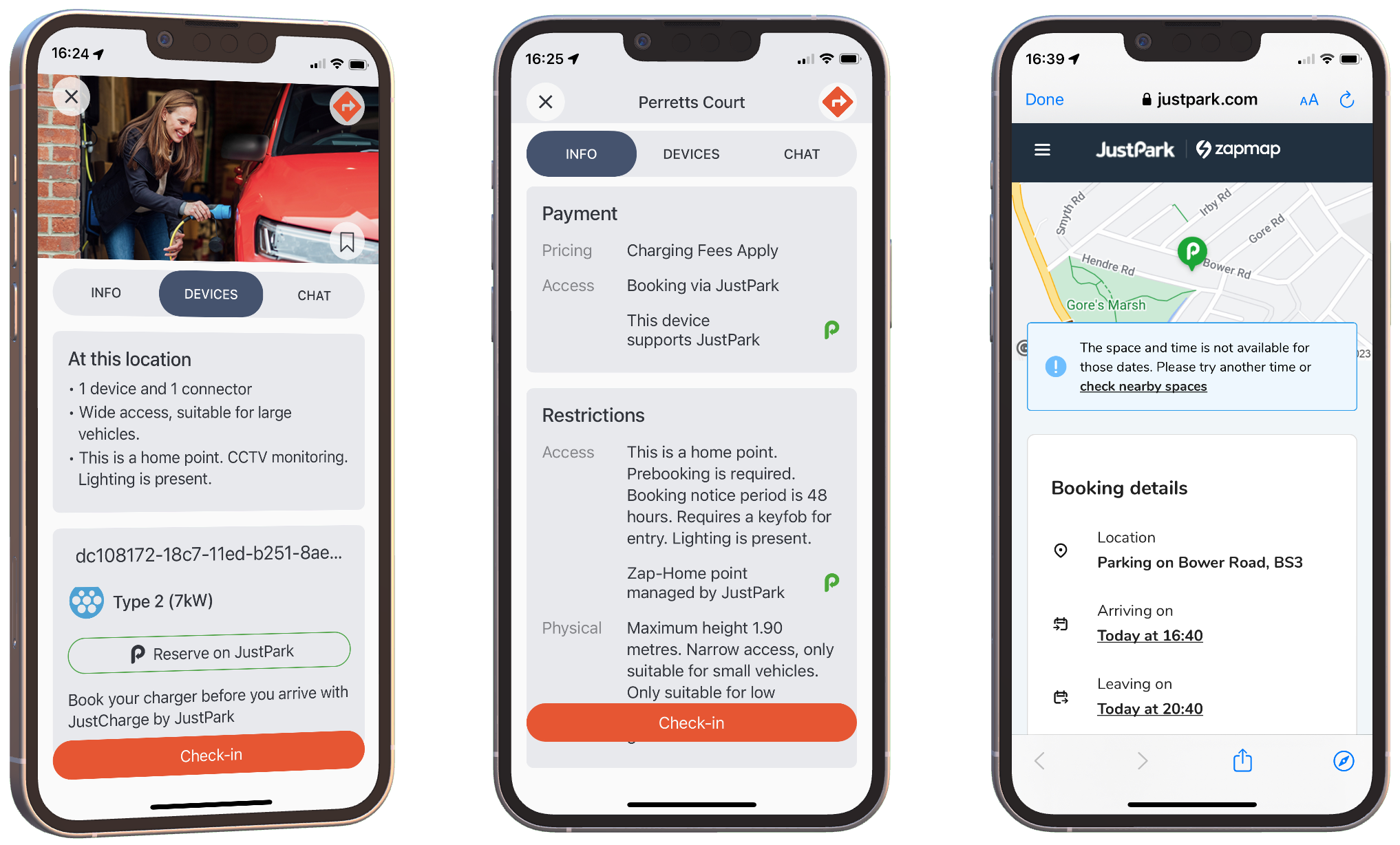
Task: Tap the JustPark P icon on Reserve button
Action: pos(140,651)
